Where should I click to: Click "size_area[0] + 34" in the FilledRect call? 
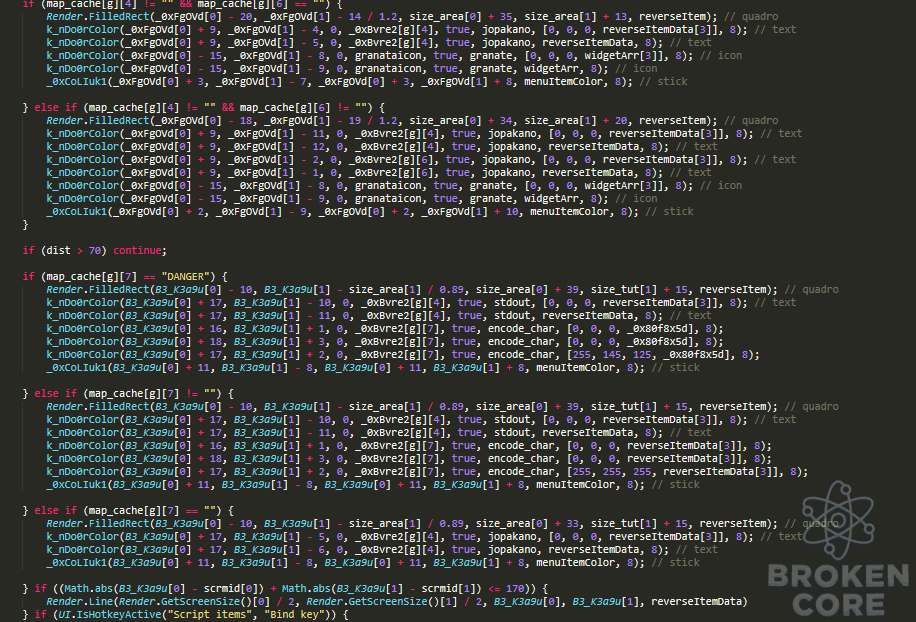pyautogui.click(x=460, y=120)
